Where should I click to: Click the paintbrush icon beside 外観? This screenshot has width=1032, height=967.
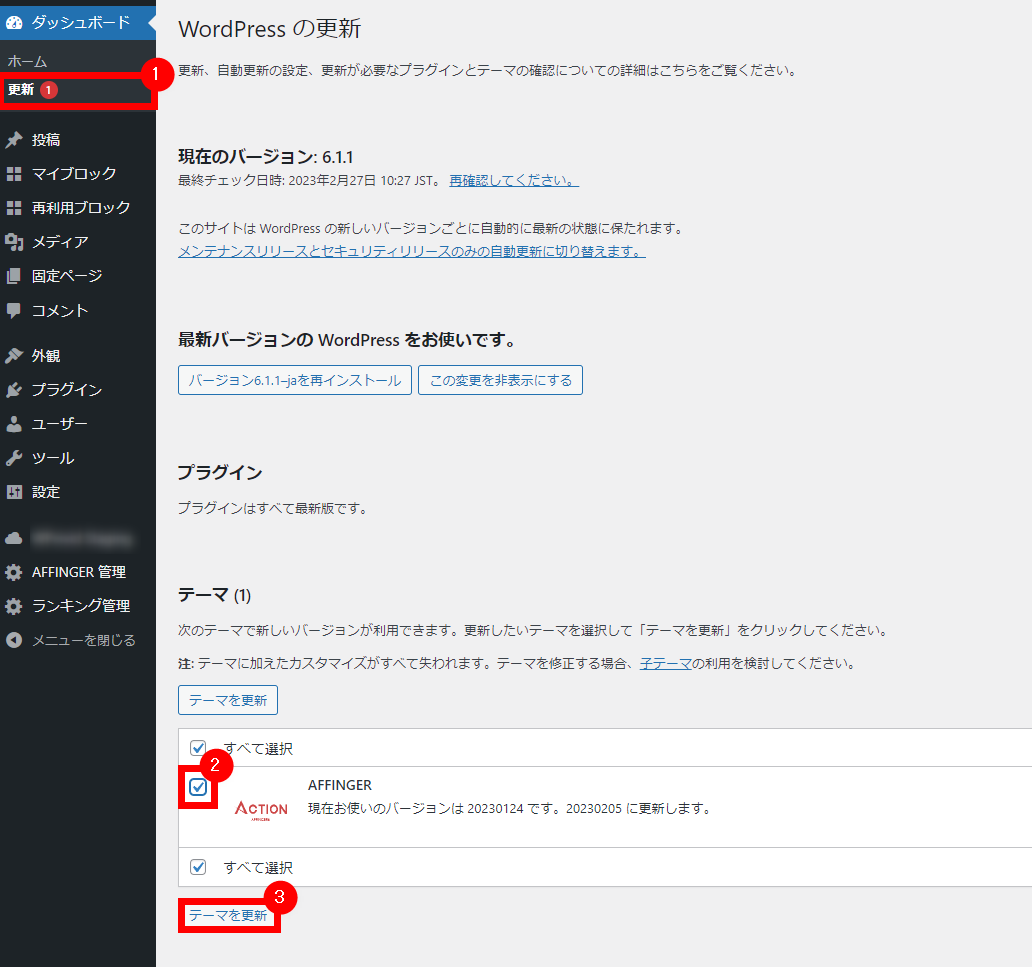[x=14, y=355]
